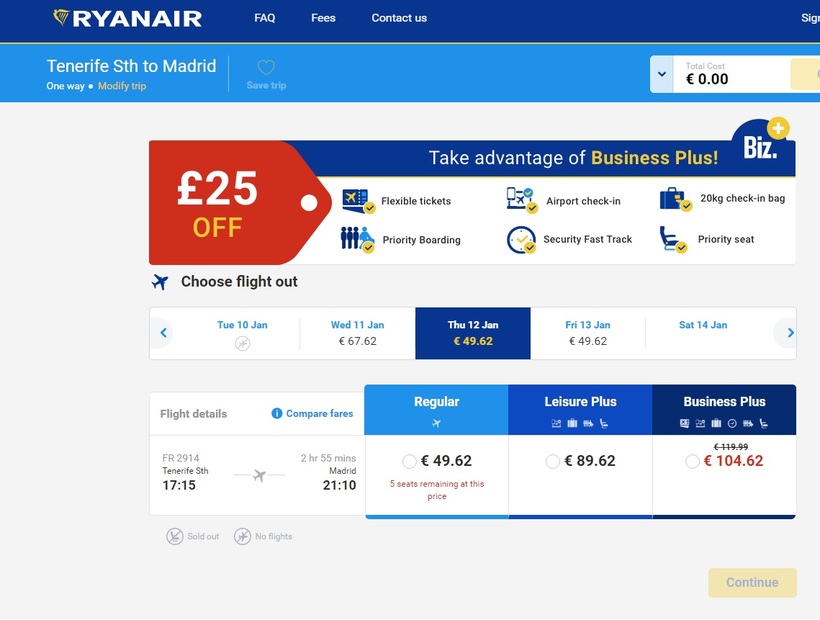Click the Security Fast Track clock icon

521,240
